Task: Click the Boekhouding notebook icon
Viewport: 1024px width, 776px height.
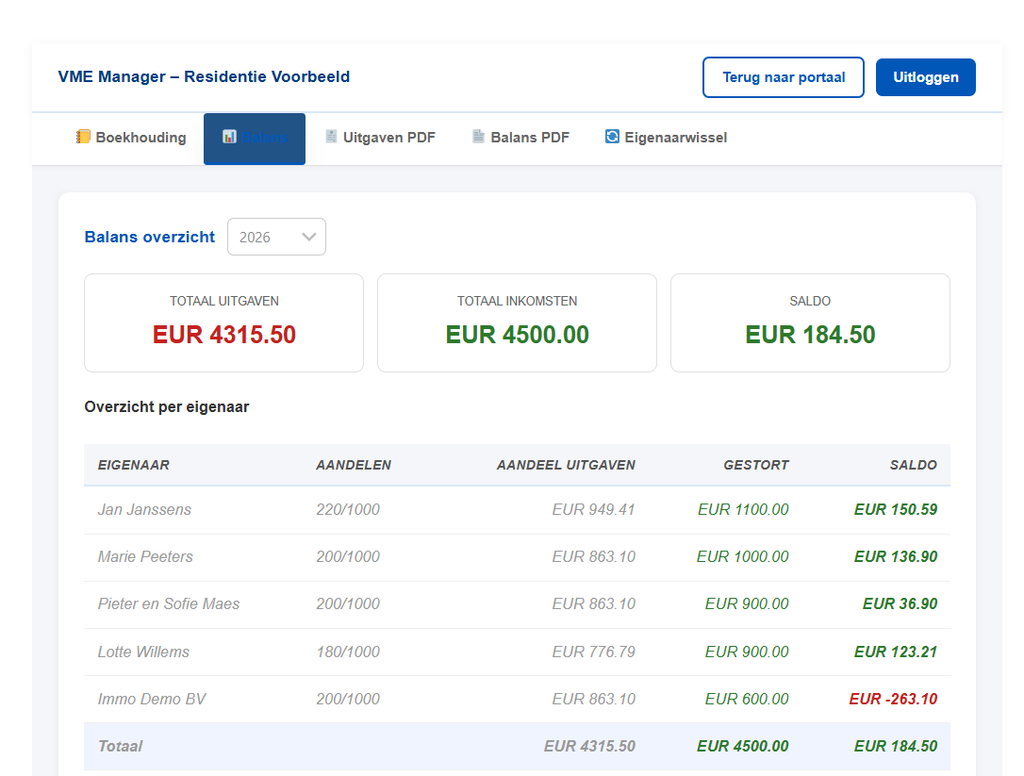Action: (x=83, y=137)
